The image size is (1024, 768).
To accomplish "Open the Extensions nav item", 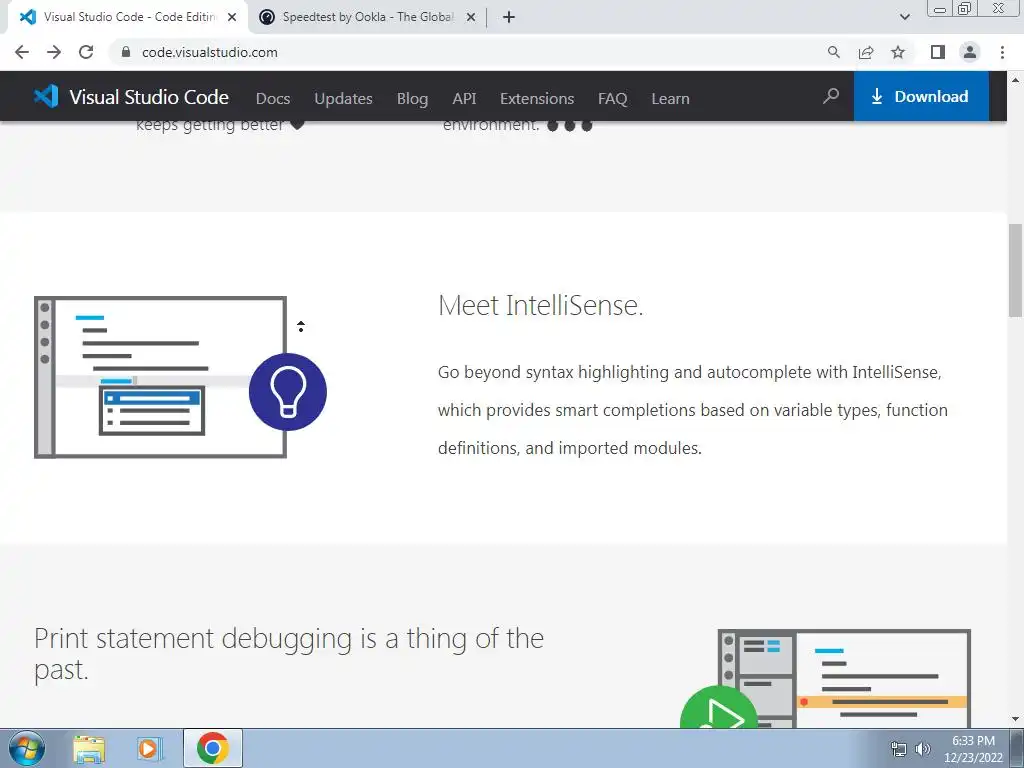I will pyautogui.click(x=537, y=99).
